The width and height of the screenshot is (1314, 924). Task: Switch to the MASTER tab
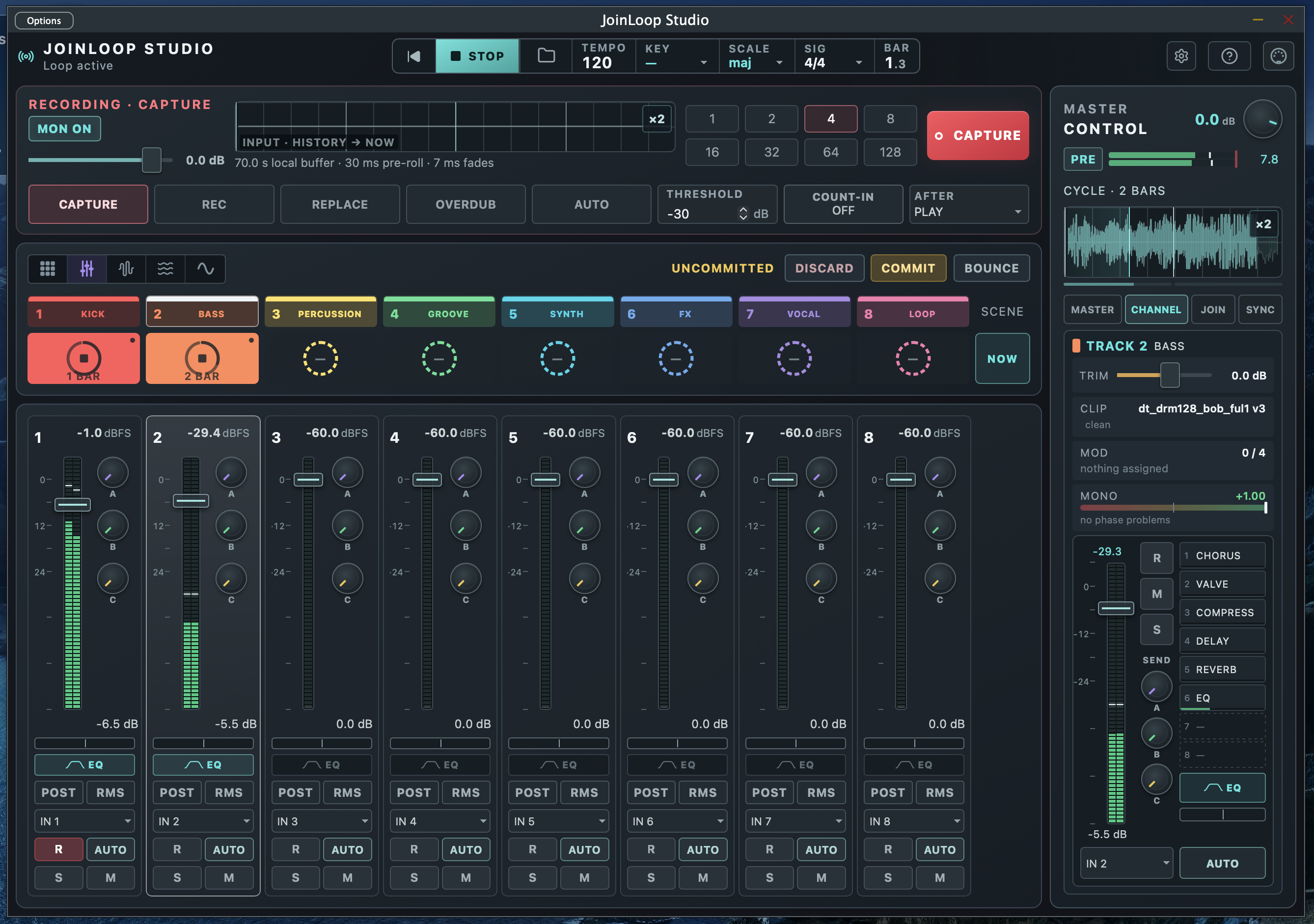[1093, 309]
